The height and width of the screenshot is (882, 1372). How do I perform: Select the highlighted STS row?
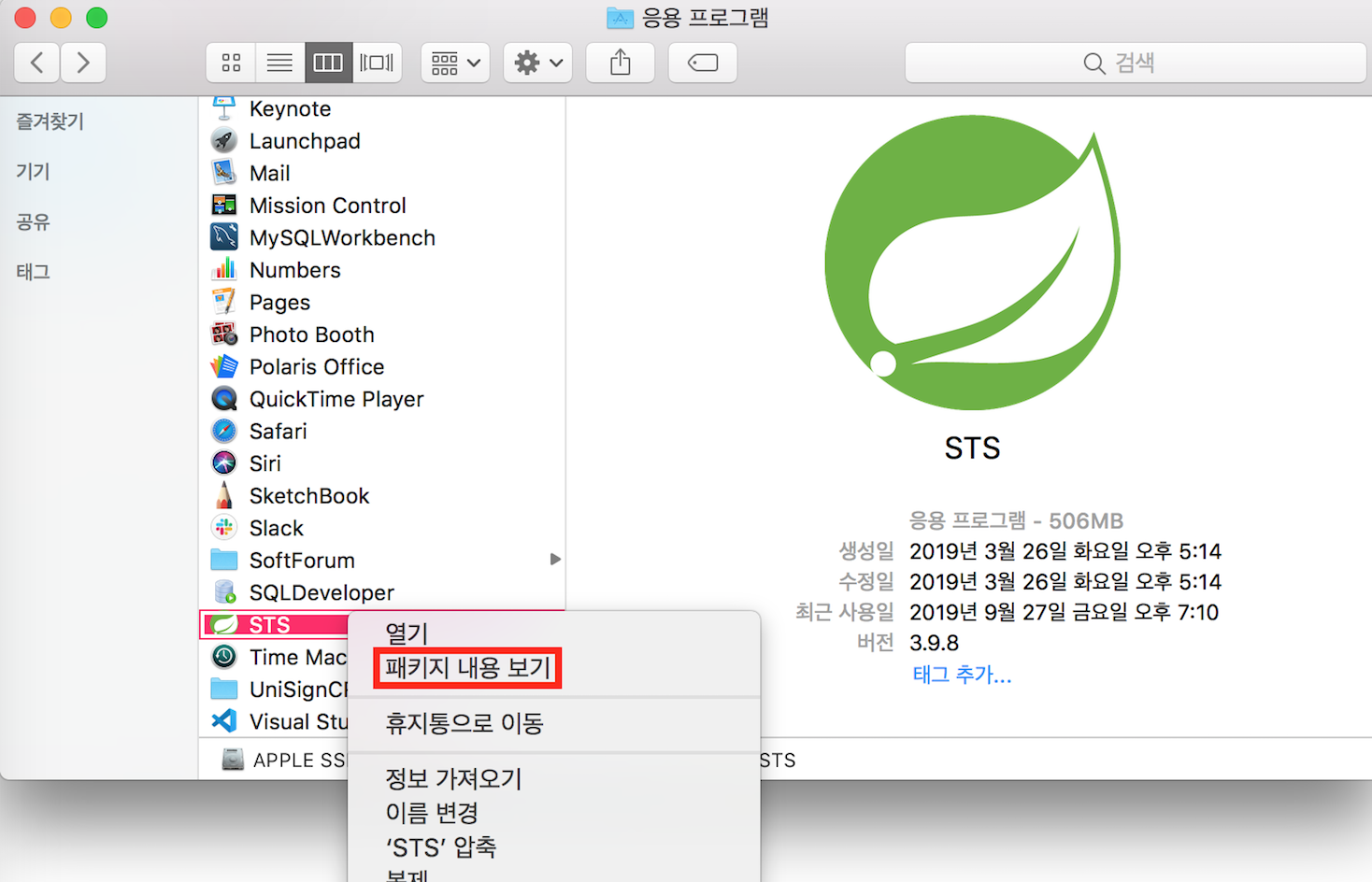[x=275, y=625]
